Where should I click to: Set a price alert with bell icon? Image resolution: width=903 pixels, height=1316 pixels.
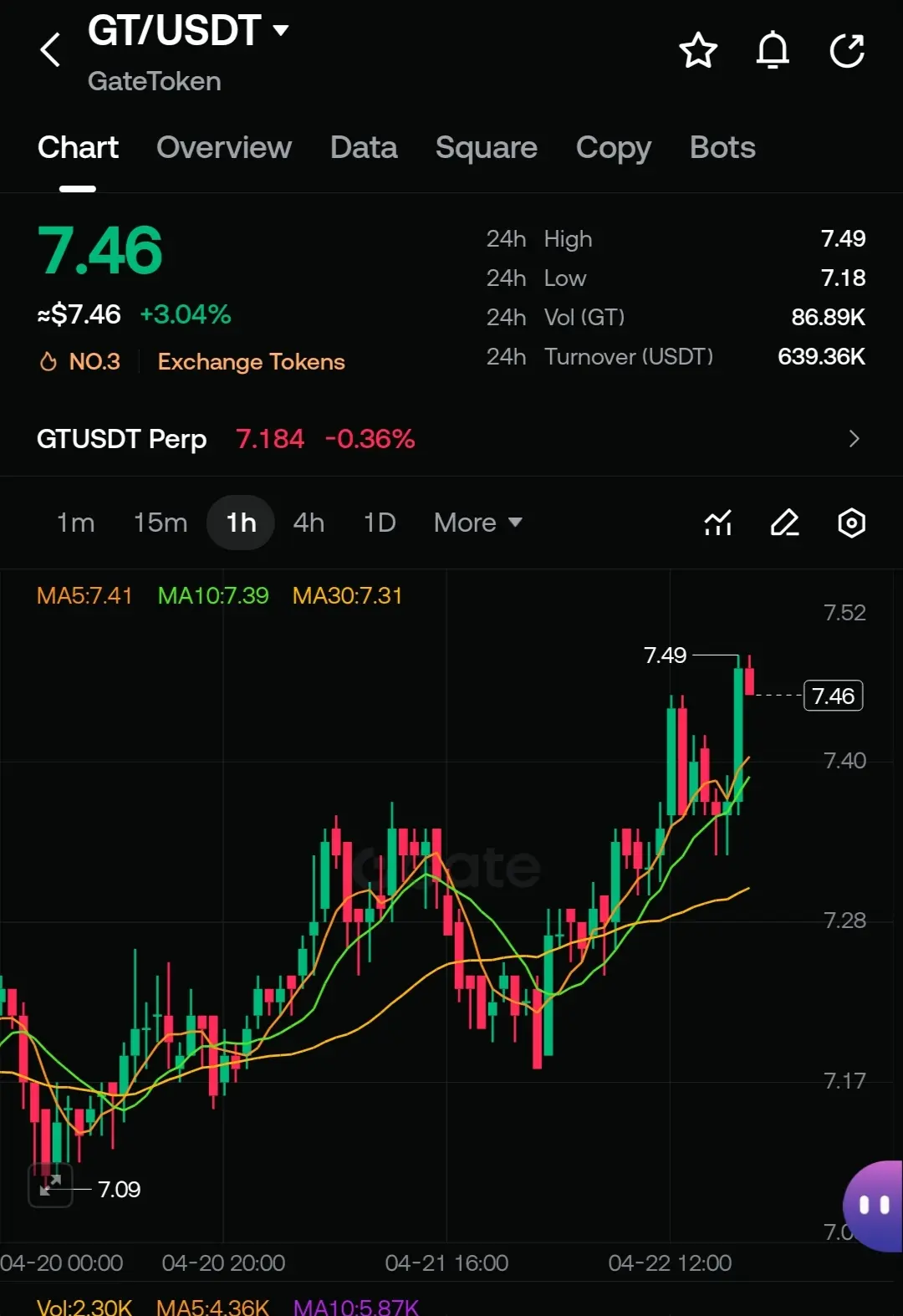click(773, 50)
